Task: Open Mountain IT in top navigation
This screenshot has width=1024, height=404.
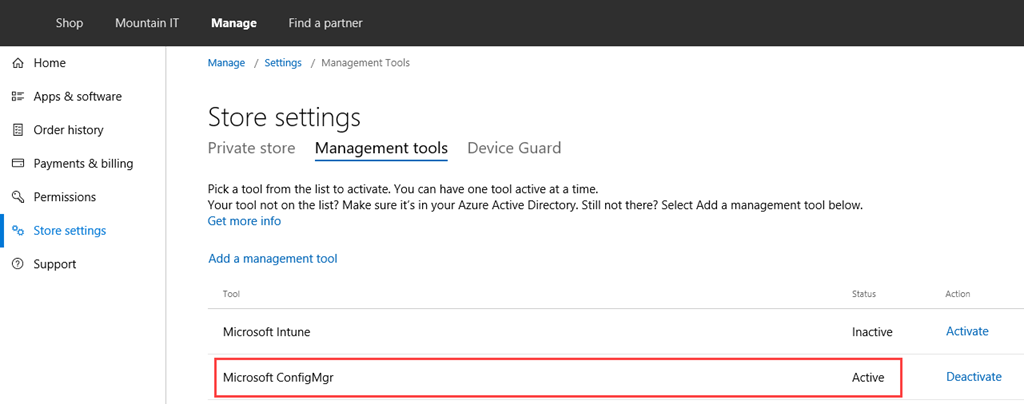Action: [x=147, y=23]
